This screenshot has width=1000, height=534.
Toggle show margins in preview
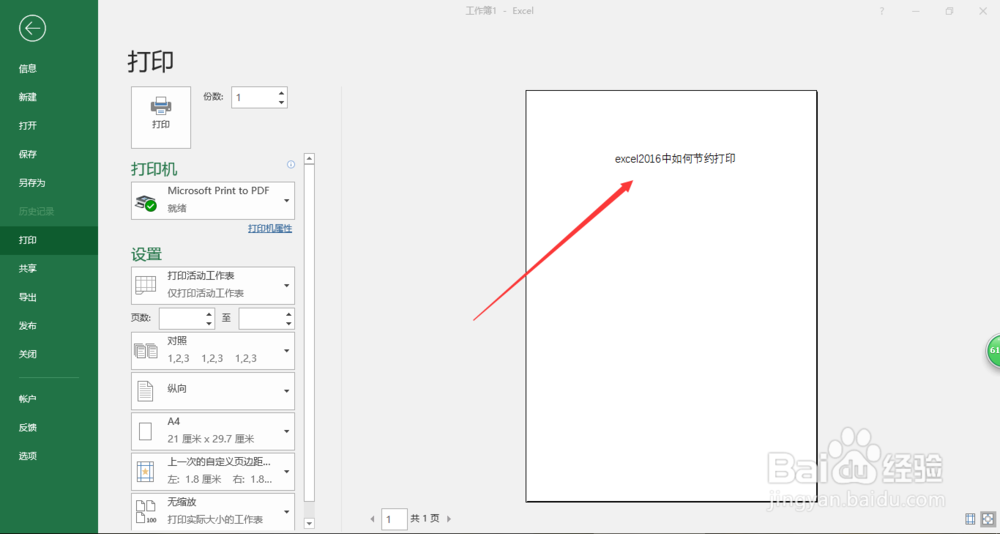click(970, 519)
